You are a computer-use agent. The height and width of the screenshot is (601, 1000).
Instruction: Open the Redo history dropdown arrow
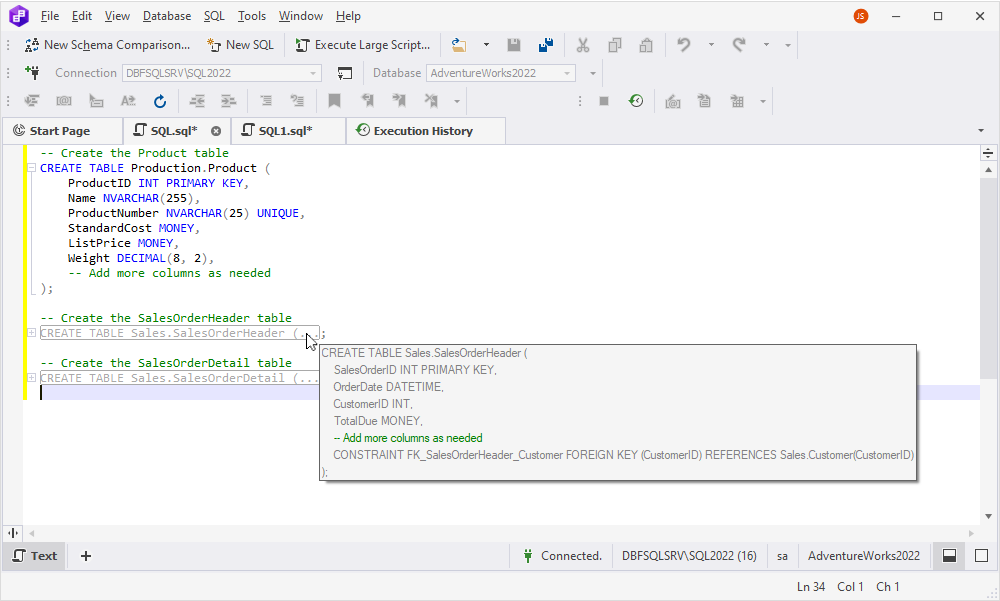(x=766, y=45)
